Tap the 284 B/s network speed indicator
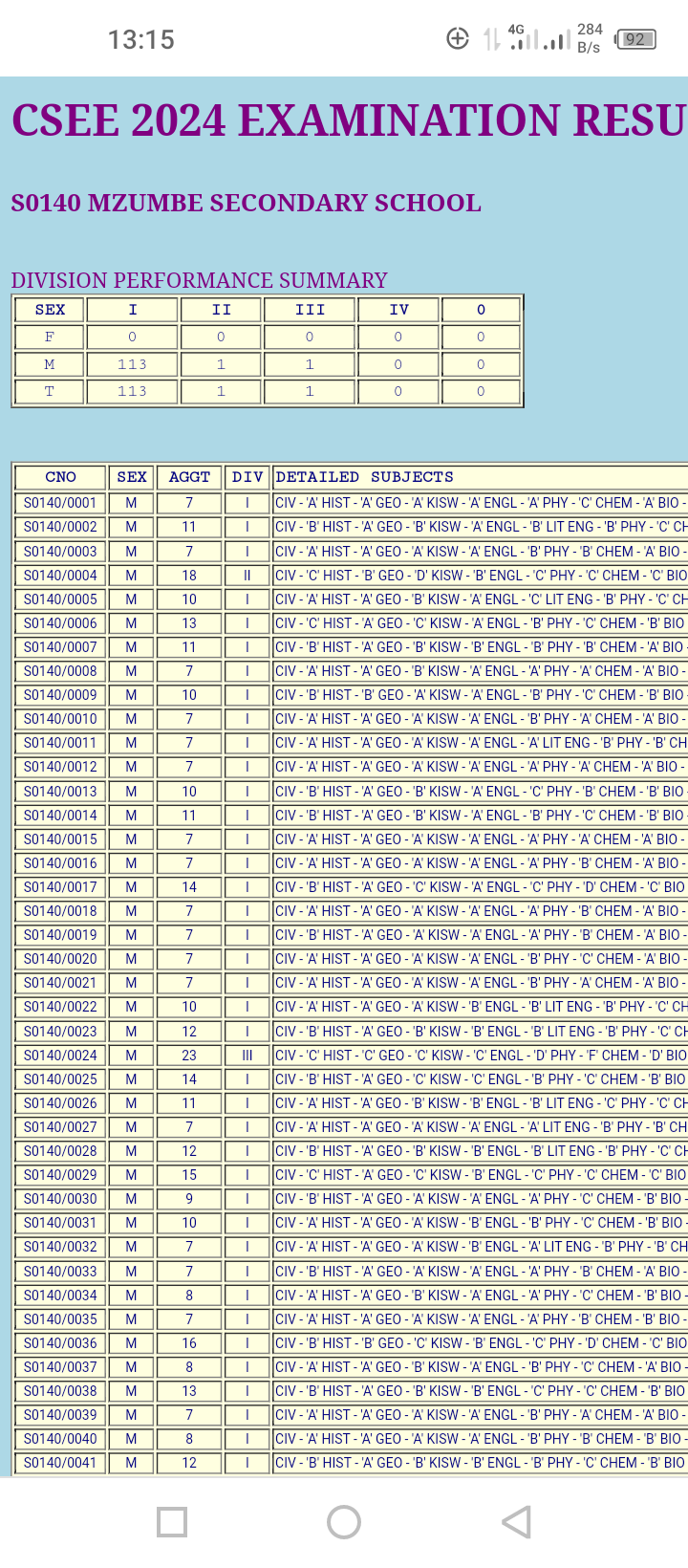688x1568 pixels. 590,38
